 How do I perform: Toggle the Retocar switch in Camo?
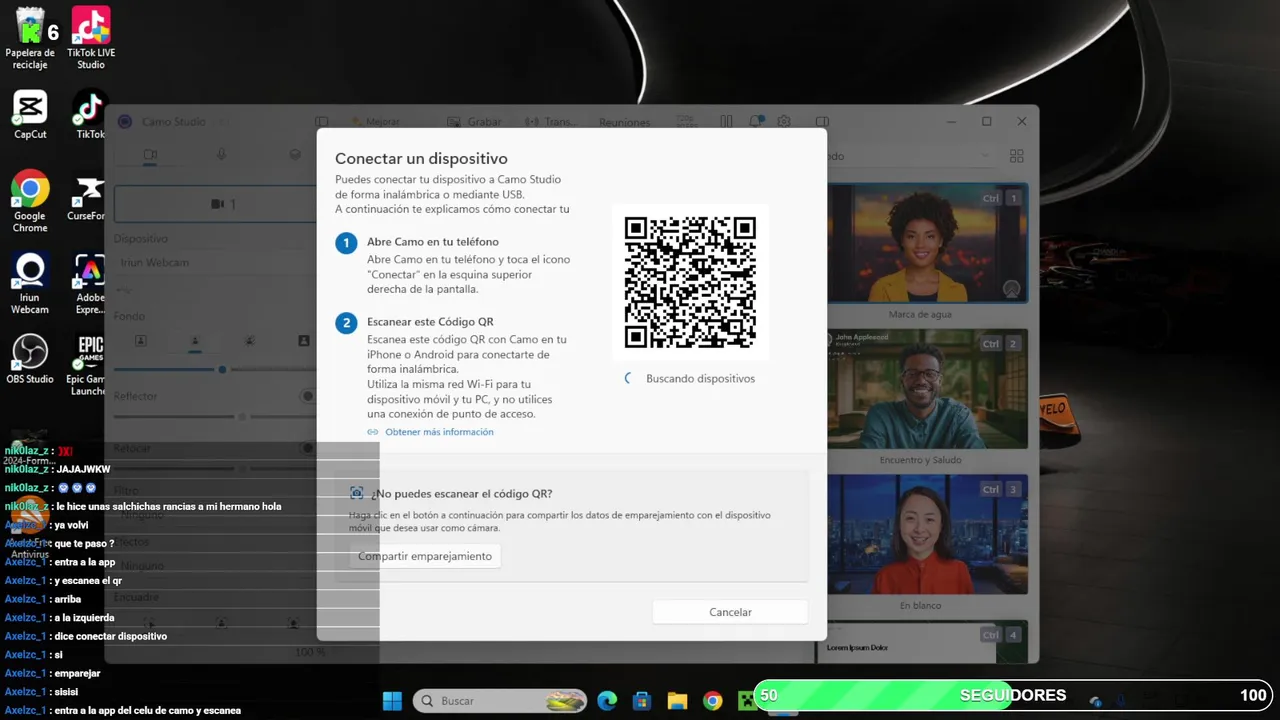pos(307,448)
